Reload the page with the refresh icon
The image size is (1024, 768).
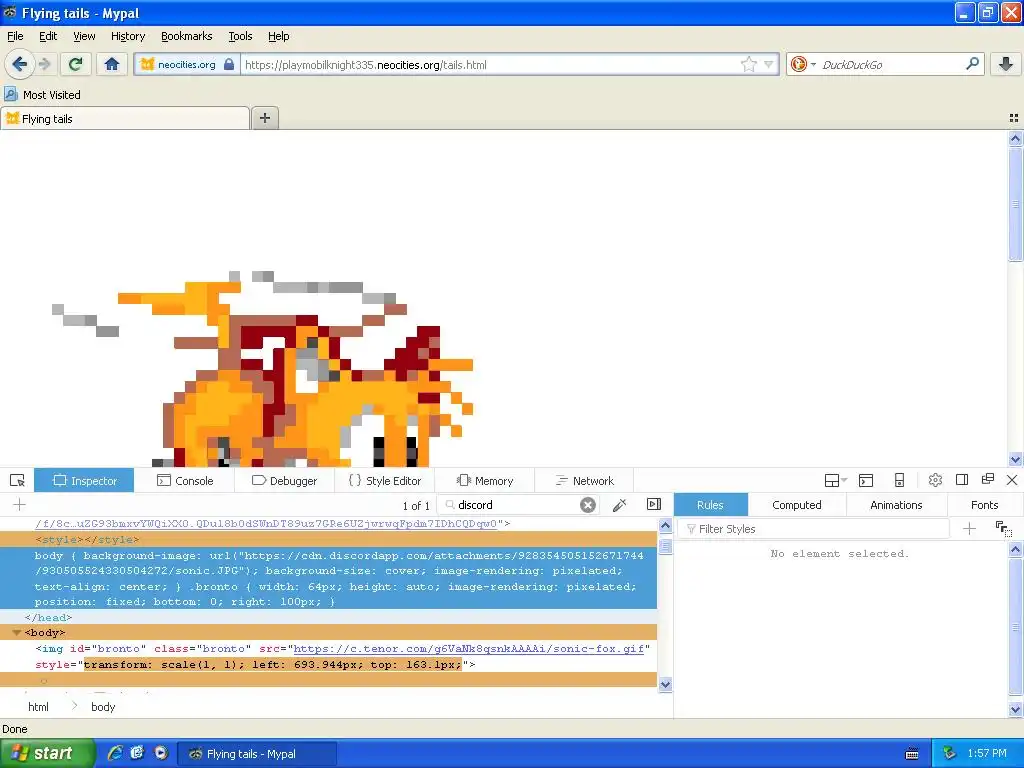75,64
